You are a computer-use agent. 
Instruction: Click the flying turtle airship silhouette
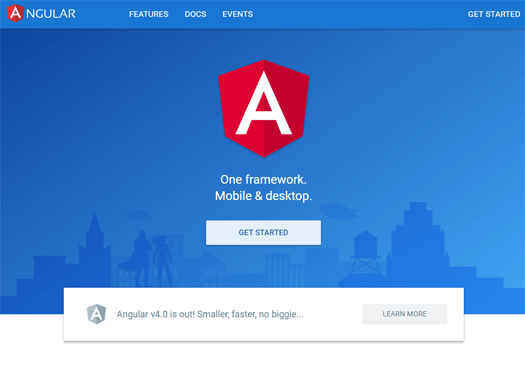[340, 212]
